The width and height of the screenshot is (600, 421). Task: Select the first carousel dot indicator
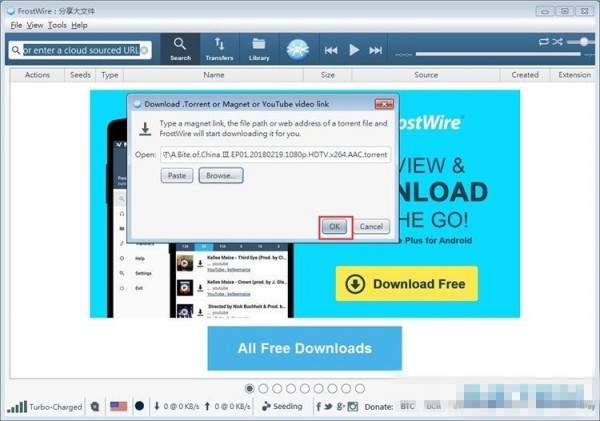tap(249, 387)
